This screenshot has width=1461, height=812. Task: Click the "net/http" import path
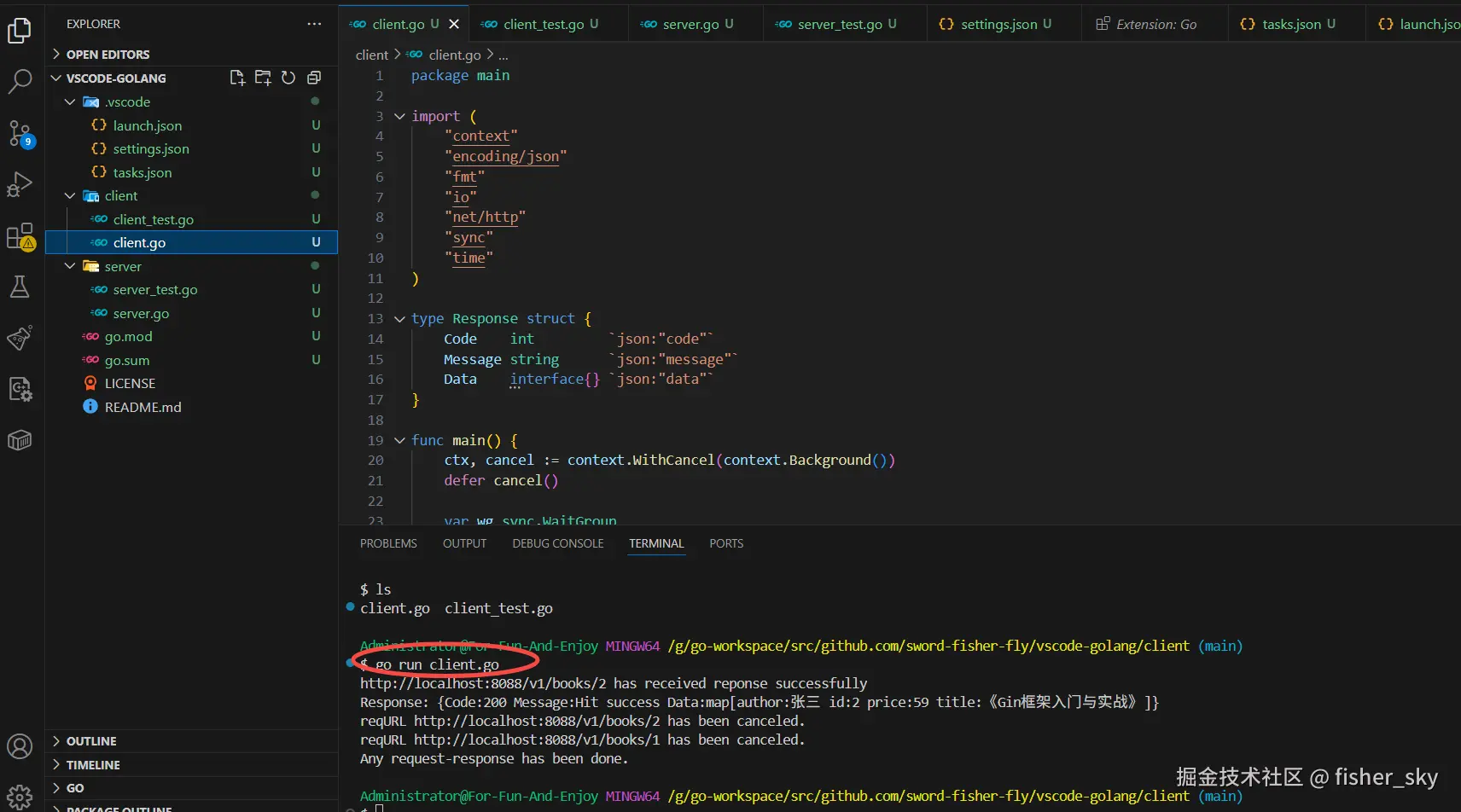pyautogui.click(x=485, y=217)
